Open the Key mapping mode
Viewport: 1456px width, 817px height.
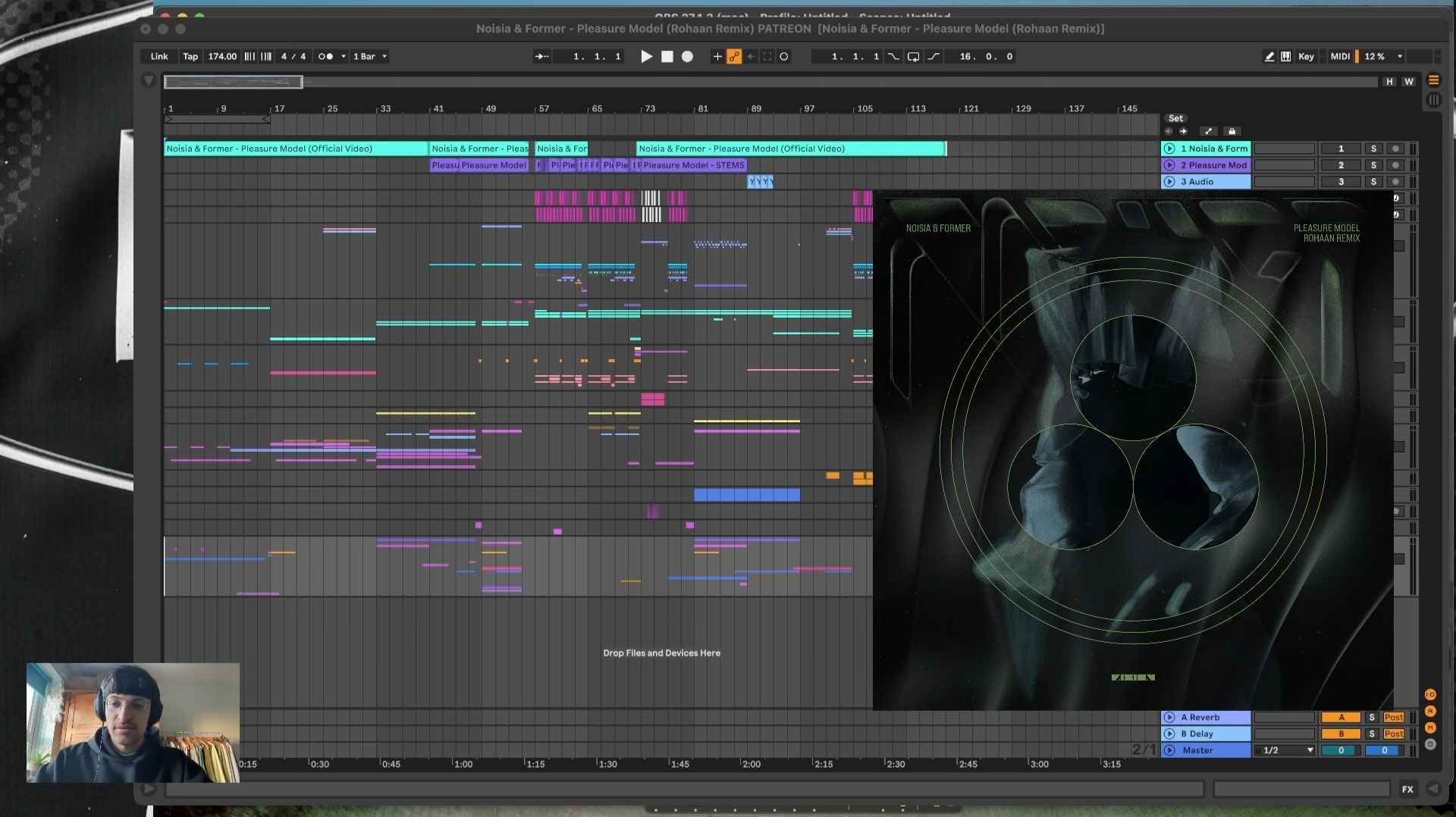pyautogui.click(x=1306, y=56)
